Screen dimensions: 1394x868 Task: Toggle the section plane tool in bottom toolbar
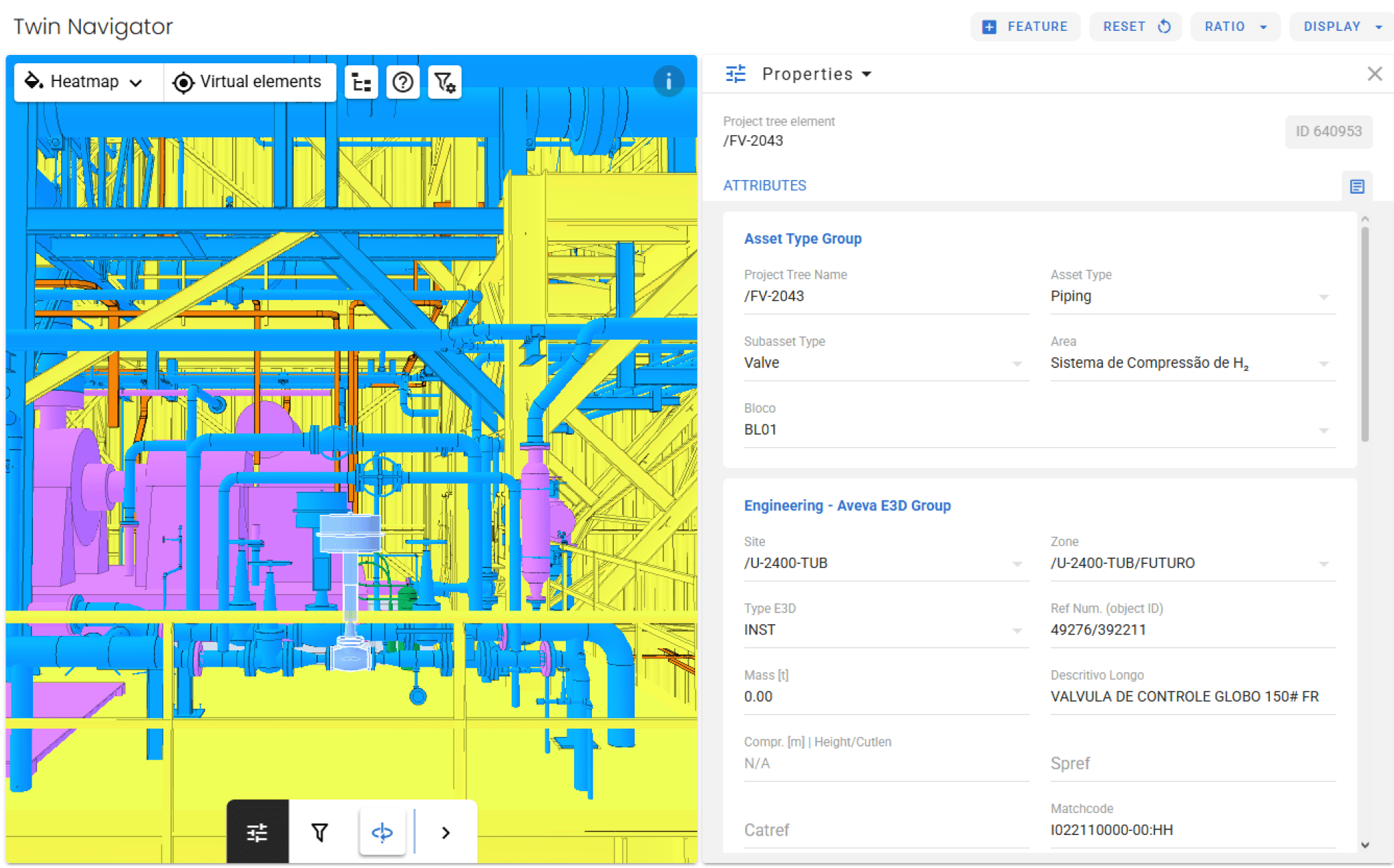[382, 832]
